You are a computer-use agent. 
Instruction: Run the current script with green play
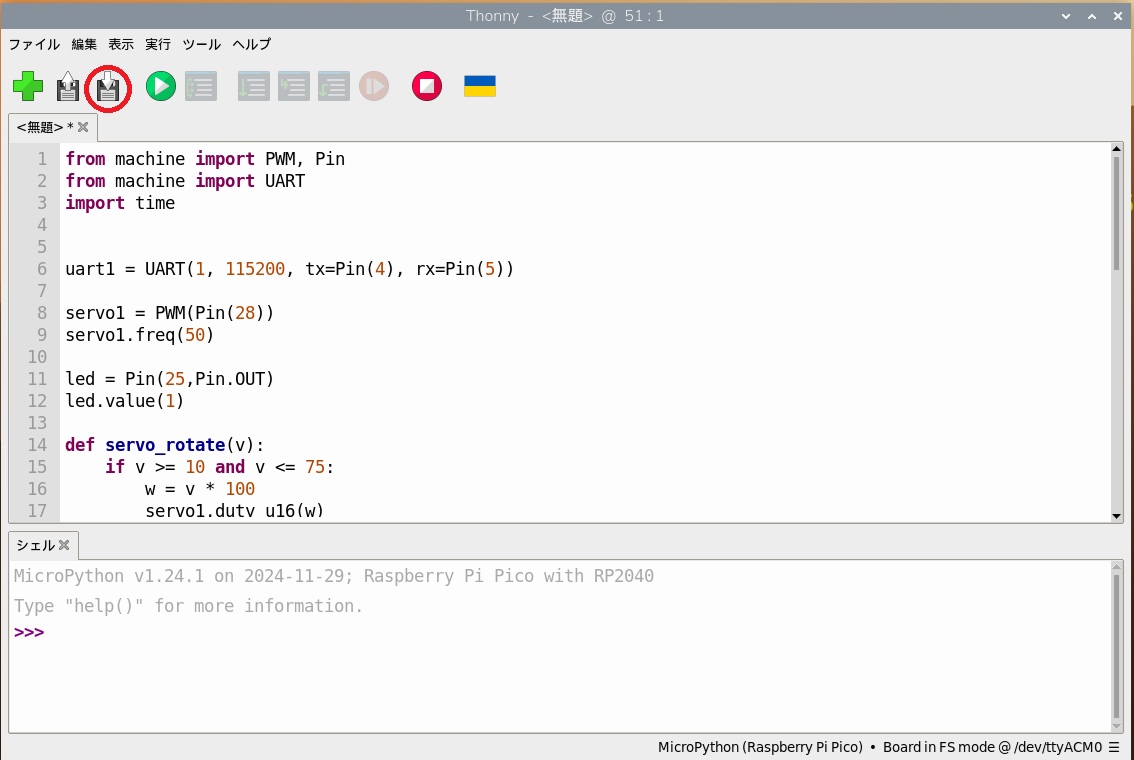coord(160,87)
